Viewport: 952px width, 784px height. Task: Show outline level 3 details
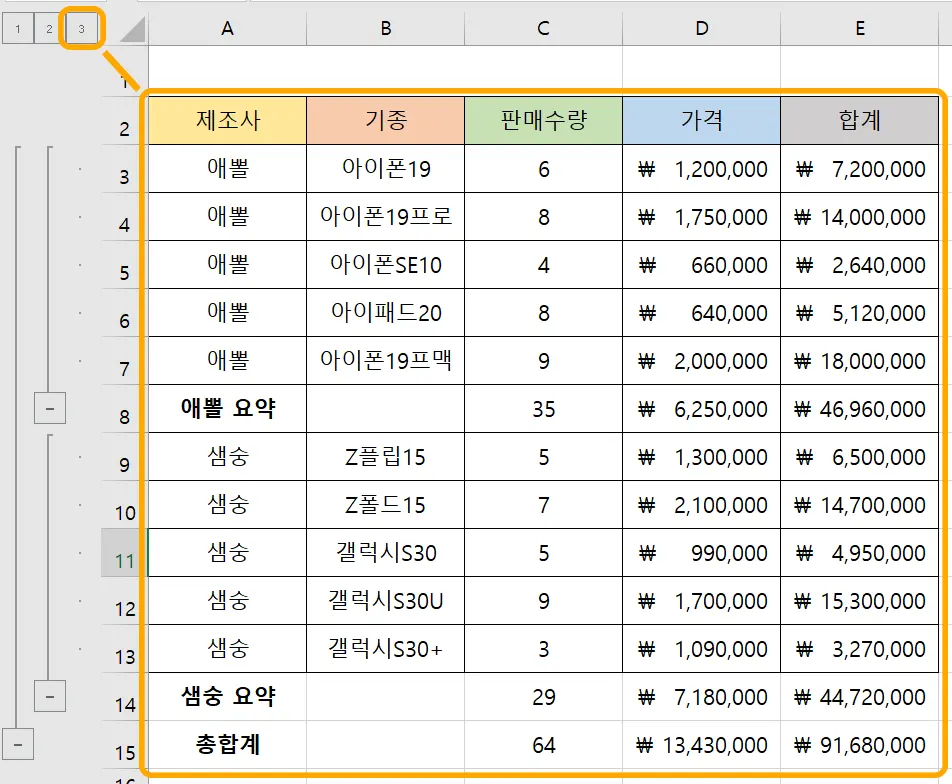(81, 29)
